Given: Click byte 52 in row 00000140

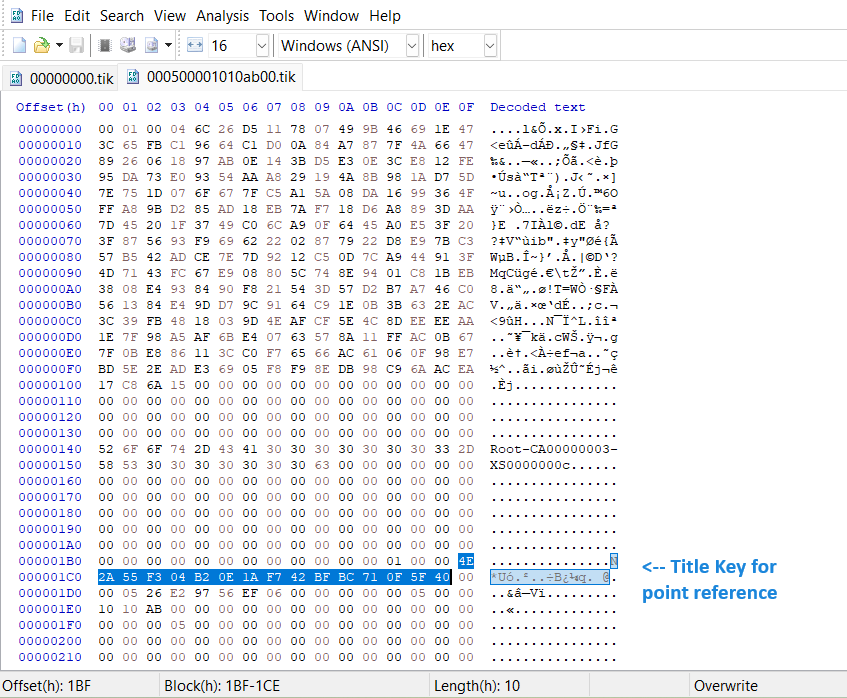Looking at the screenshot, I should (x=106, y=449).
